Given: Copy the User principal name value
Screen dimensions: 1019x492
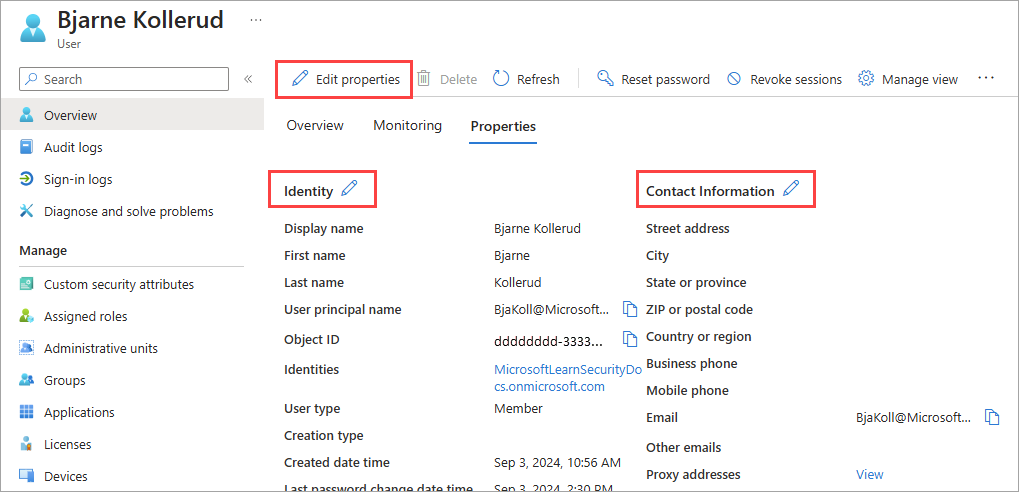Looking at the screenshot, I should click(630, 308).
